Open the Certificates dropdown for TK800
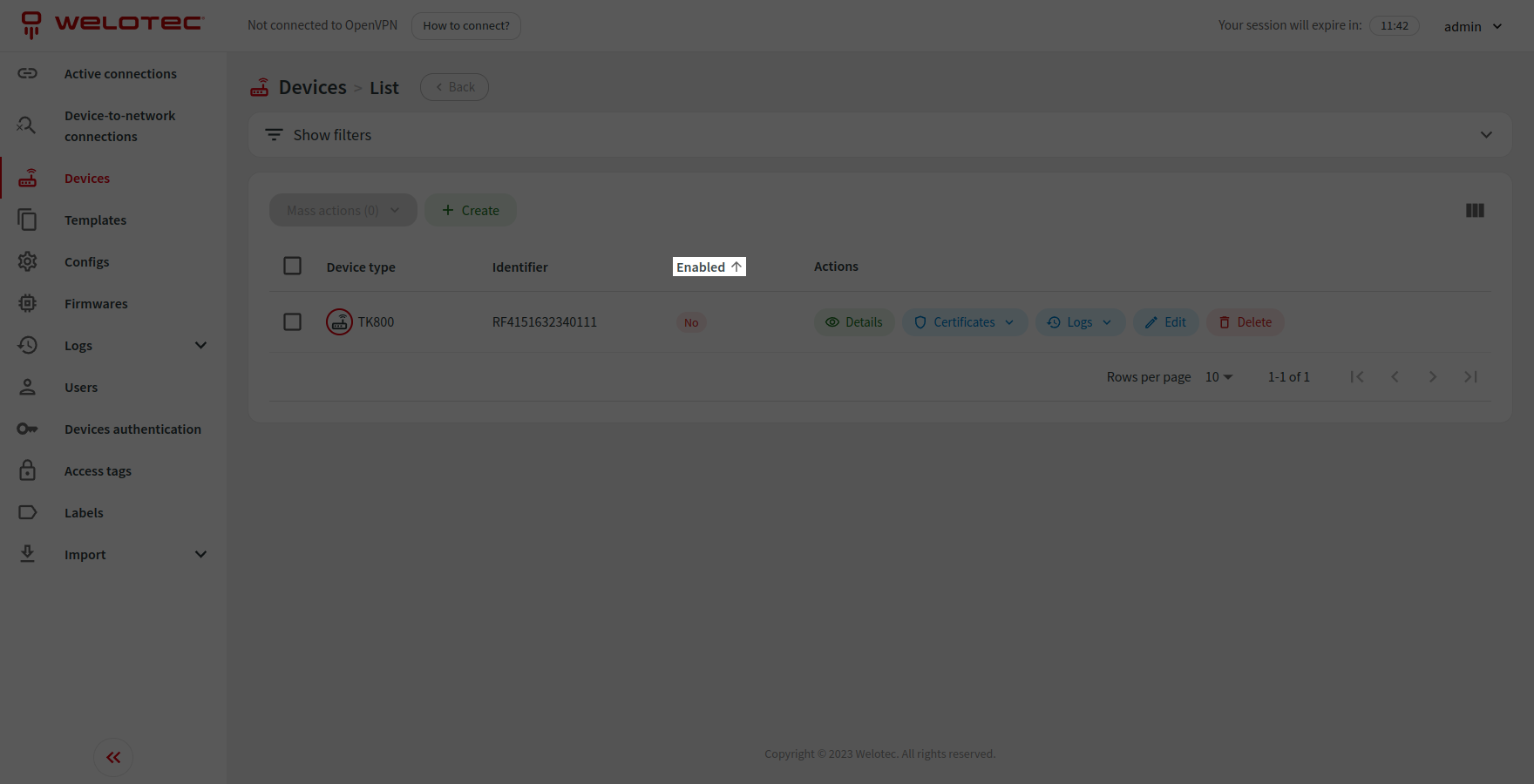The height and width of the screenshot is (784, 1534). [965, 322]
